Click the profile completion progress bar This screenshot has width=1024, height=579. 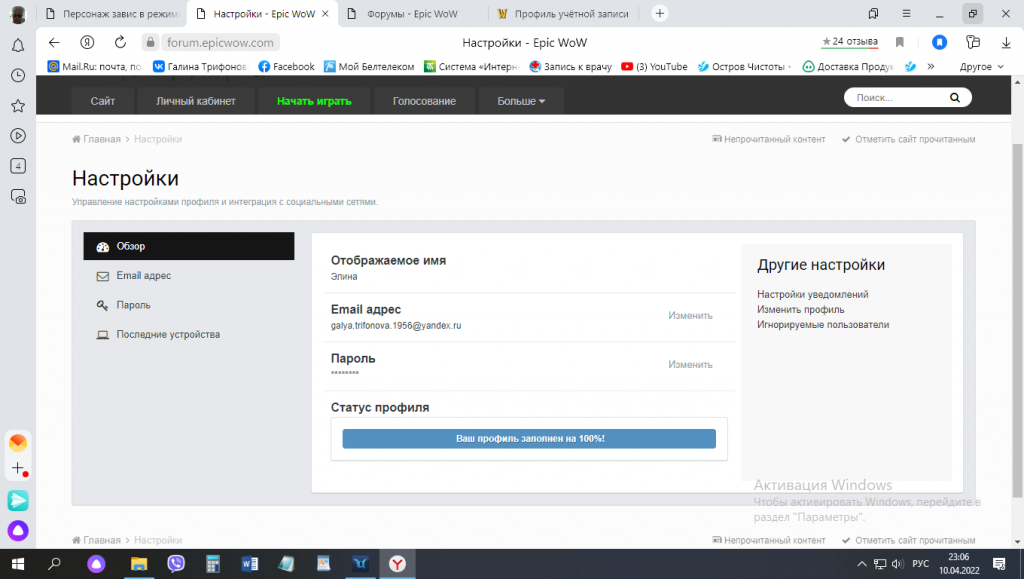pyautogui.click(x=529, y=439)
